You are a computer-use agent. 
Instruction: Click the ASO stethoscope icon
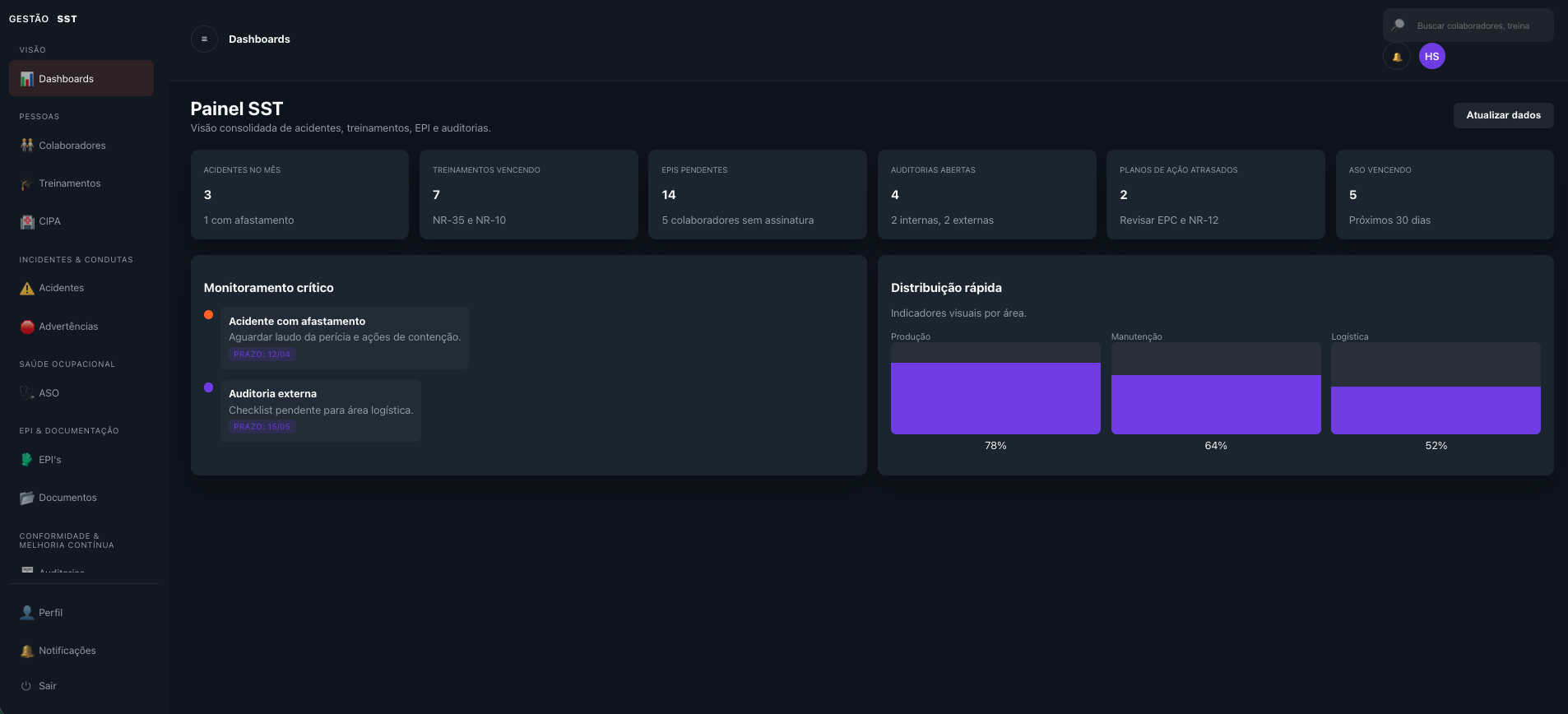[x=27, y=393]
